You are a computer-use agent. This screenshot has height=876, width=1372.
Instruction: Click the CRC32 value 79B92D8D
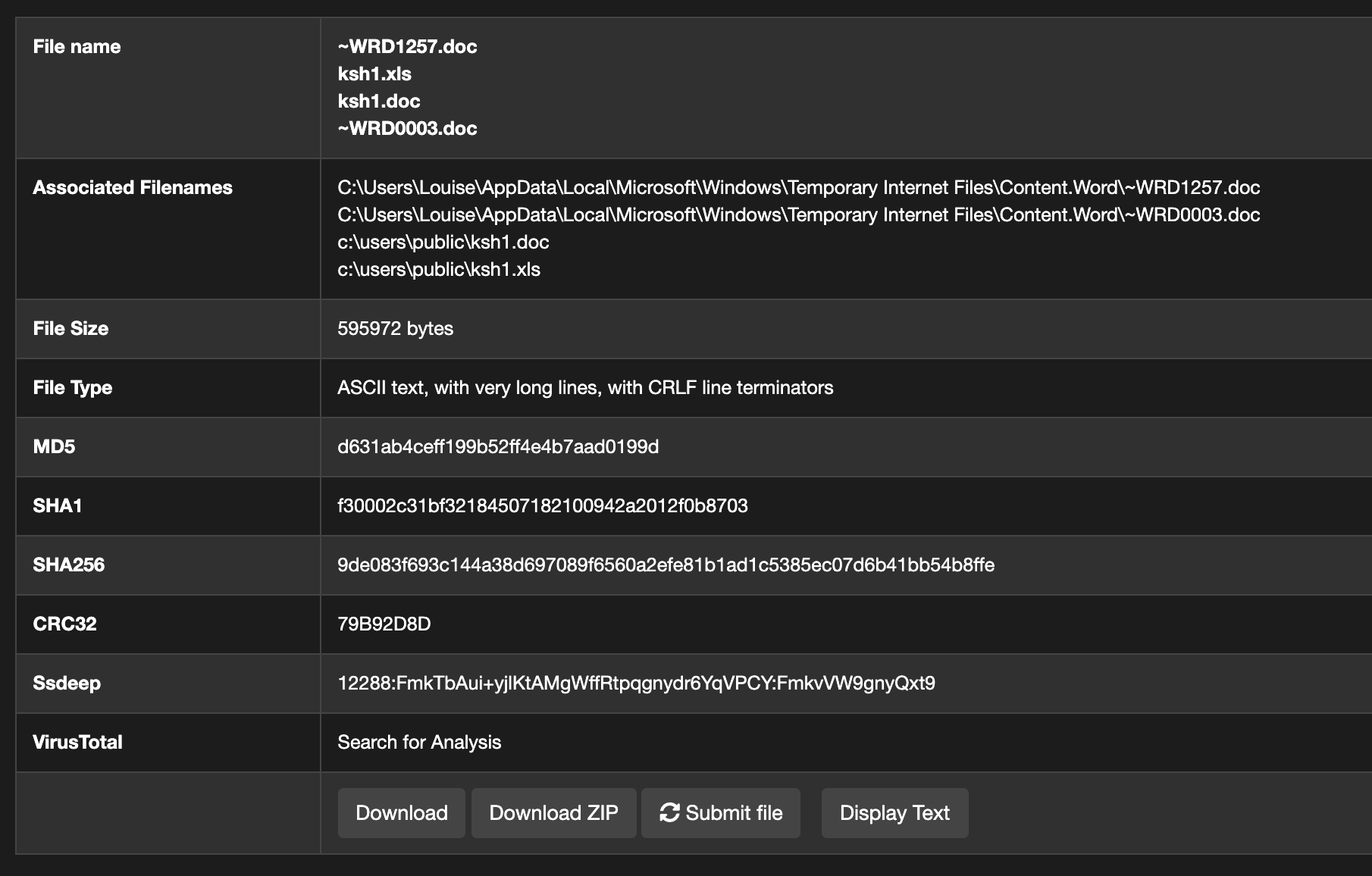coord(384,624)
